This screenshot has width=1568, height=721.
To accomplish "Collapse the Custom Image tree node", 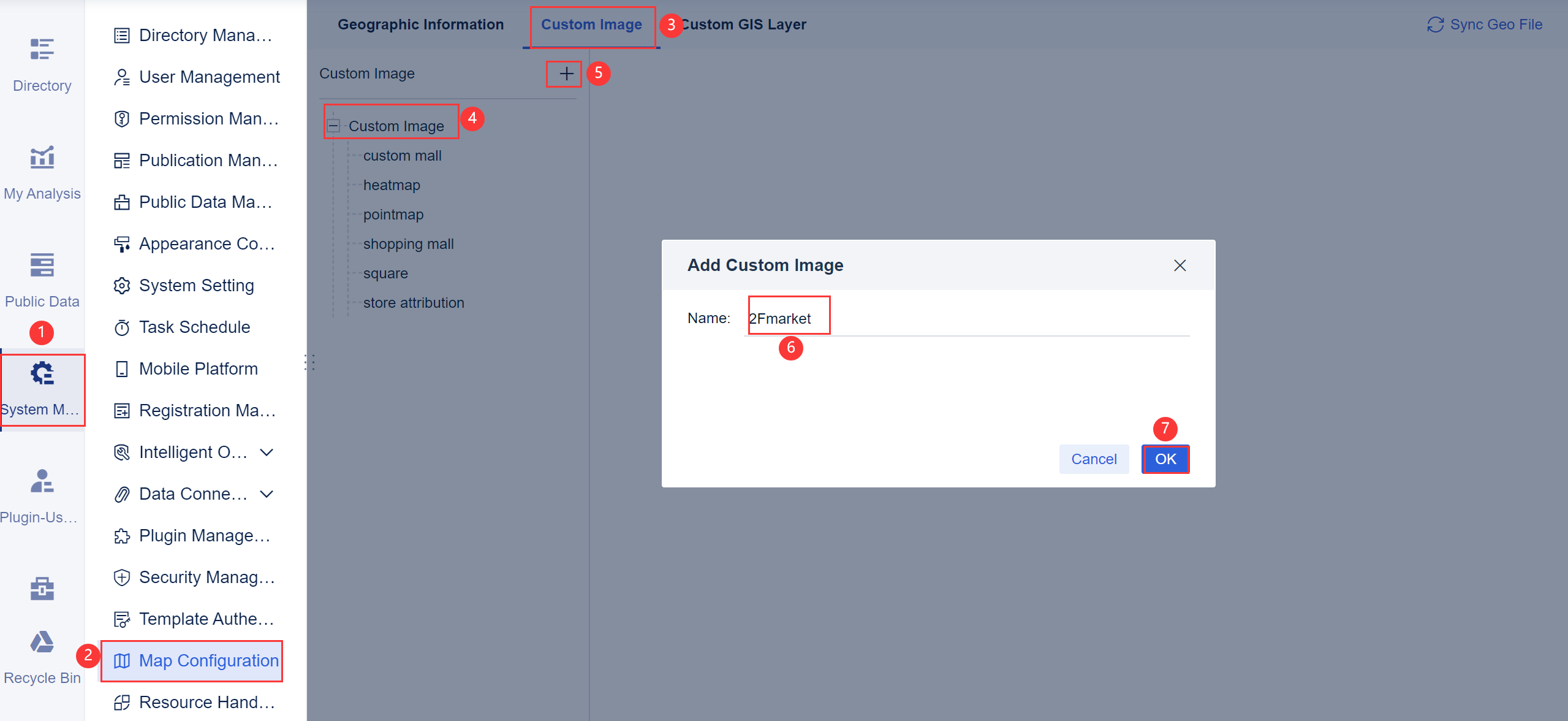I will point(334,126).
